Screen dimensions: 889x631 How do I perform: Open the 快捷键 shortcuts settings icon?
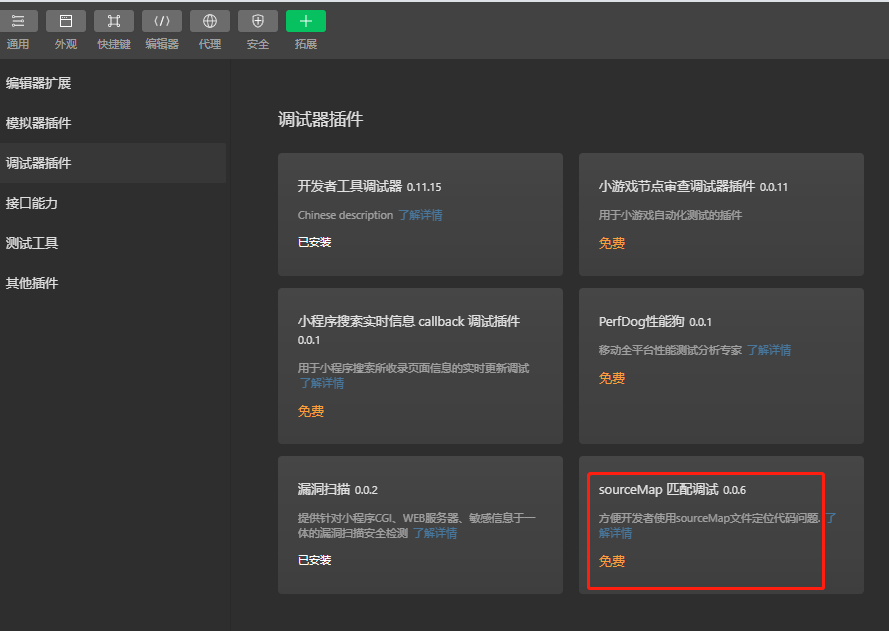coord(114,22)
